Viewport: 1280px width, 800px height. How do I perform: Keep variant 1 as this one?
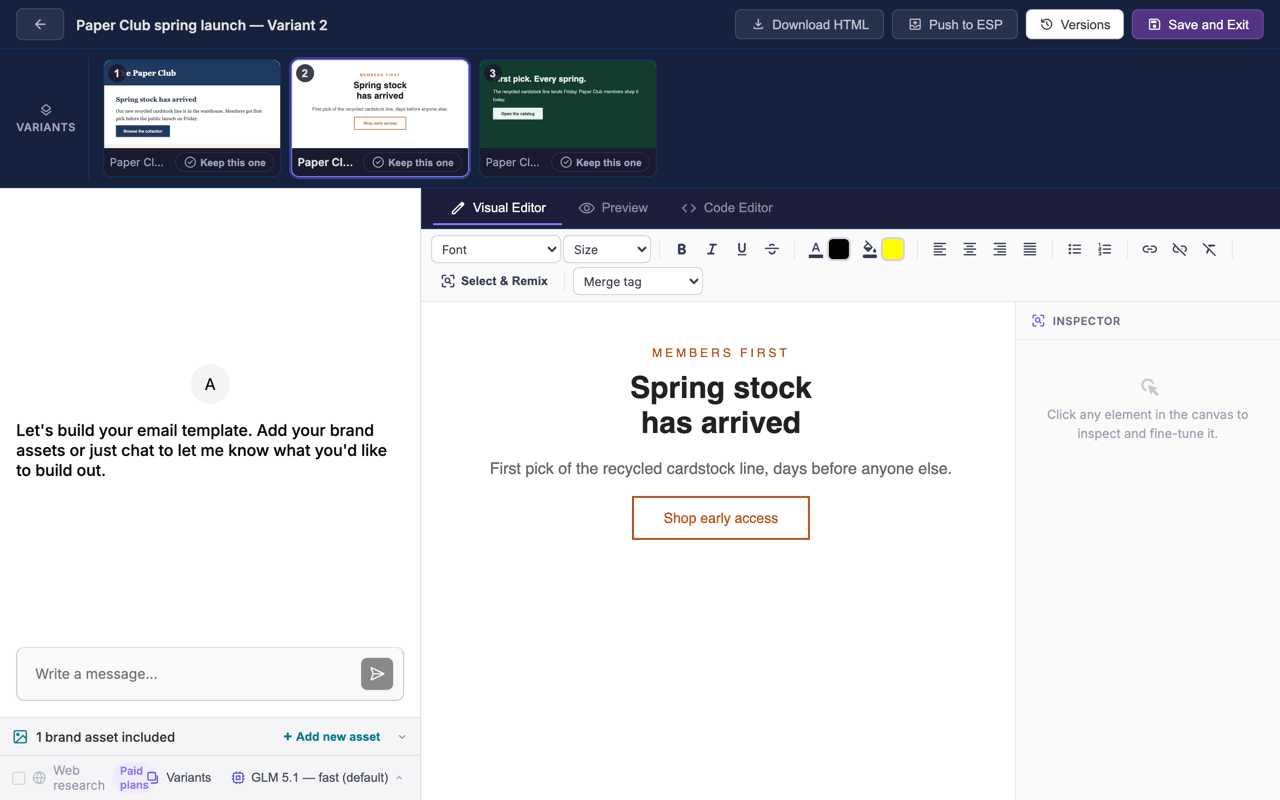tap(225, 162)
